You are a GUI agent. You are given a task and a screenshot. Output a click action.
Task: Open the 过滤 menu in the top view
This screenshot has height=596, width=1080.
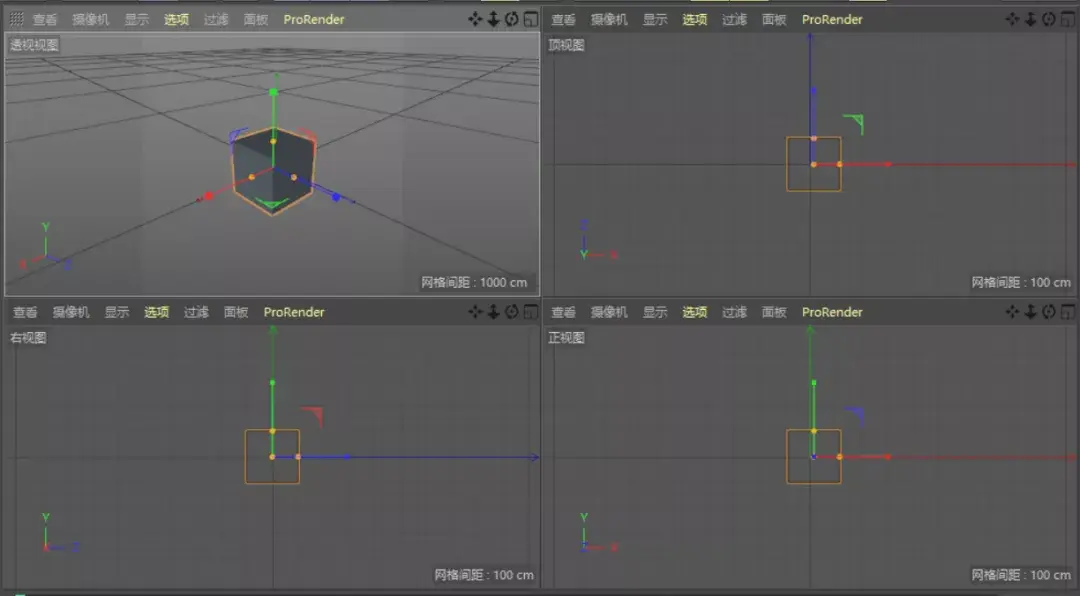coord(734,19)
